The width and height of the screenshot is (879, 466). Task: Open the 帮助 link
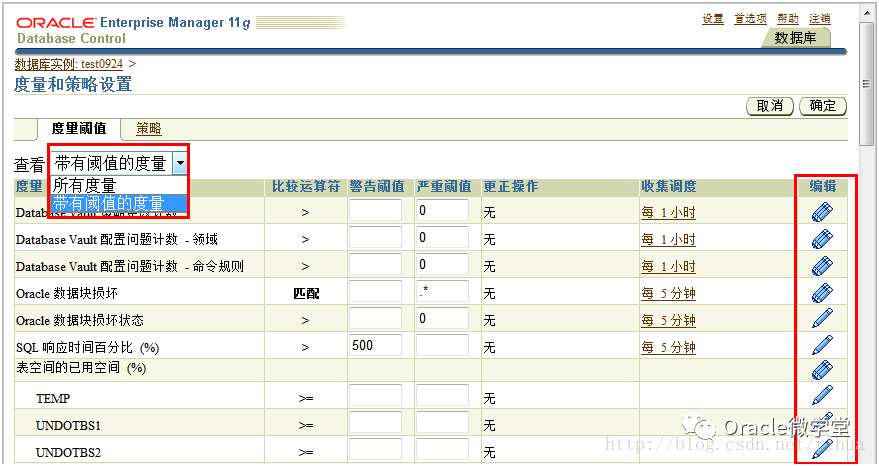[788, 19]
